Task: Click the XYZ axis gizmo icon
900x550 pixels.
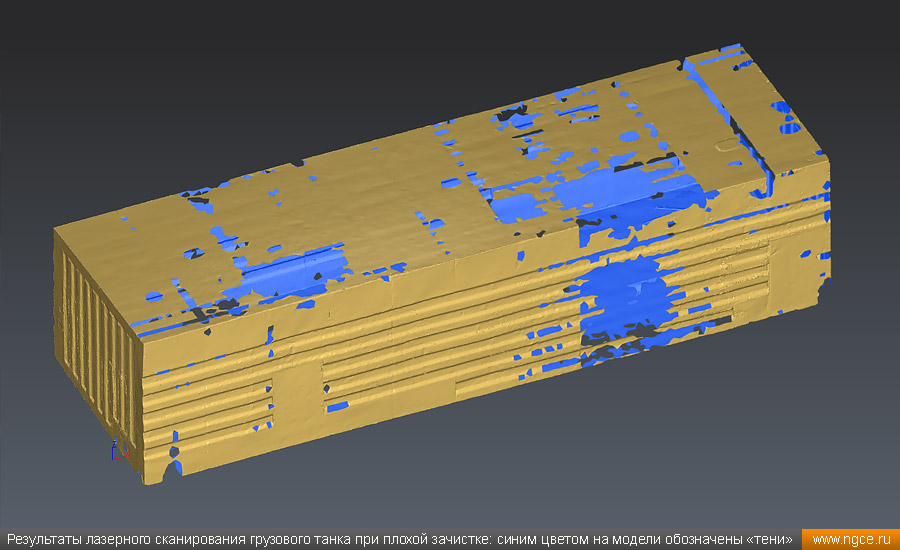Action: tap(119, 450)
